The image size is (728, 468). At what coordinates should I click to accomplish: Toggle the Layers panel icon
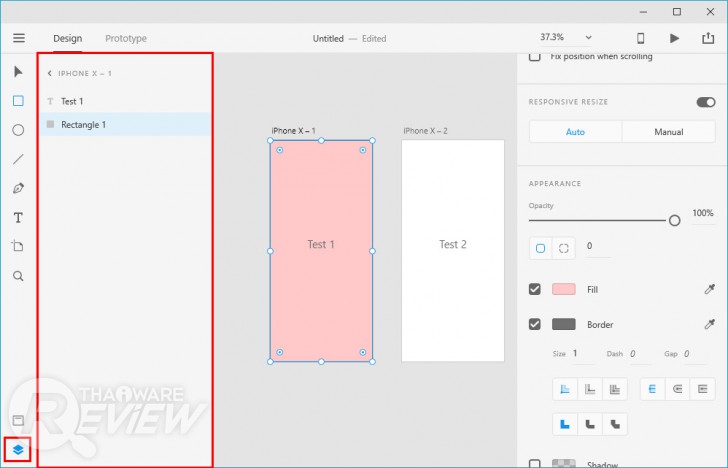(x=18, y=449)
